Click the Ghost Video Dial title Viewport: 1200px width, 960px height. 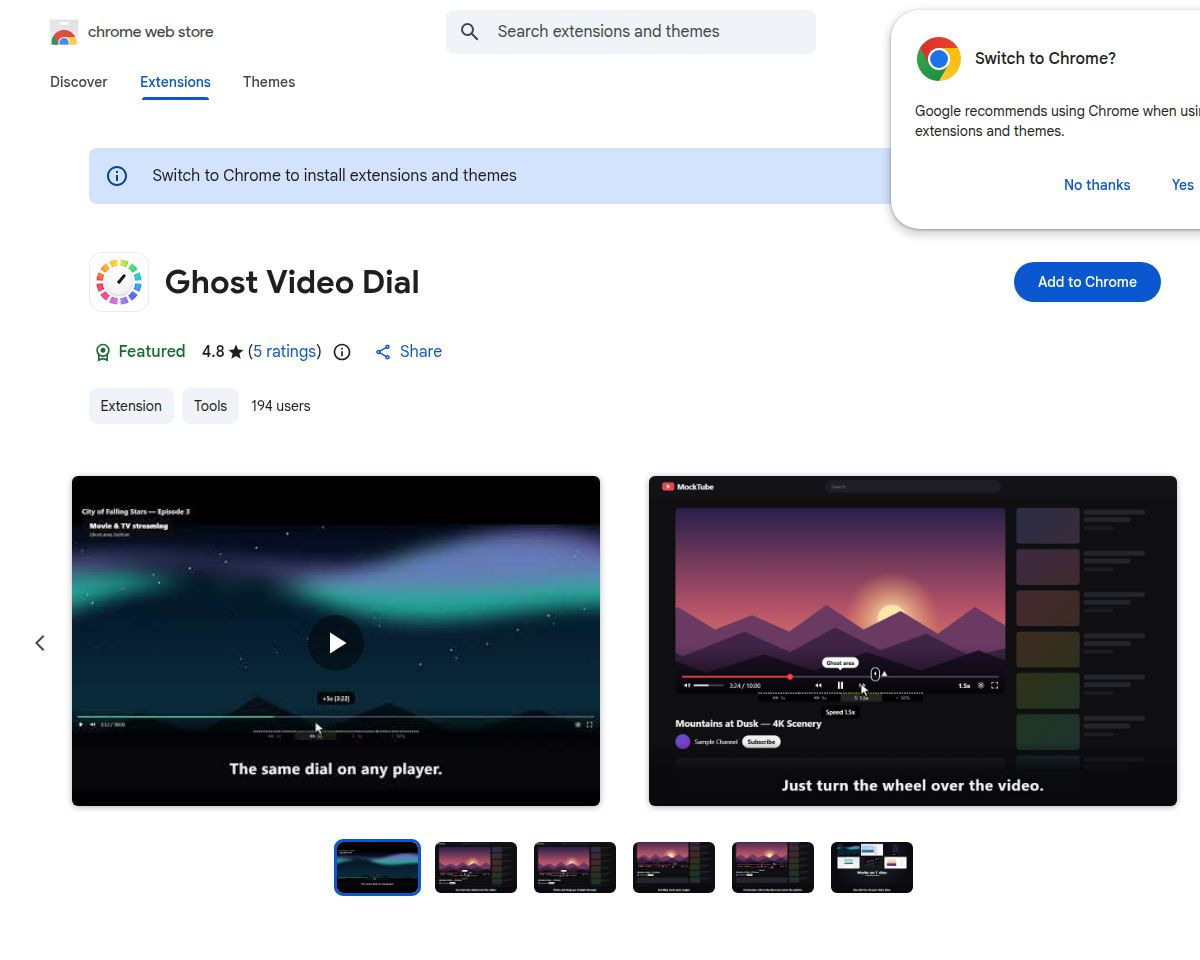(292, 282)
